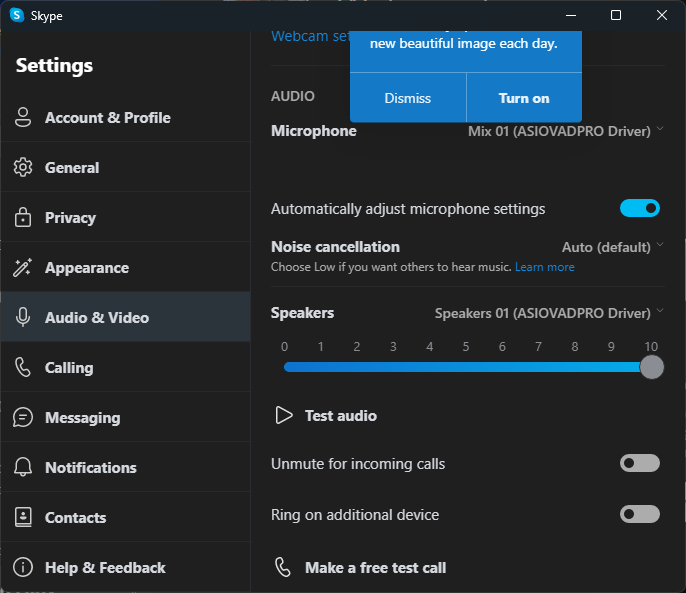
Task: Click the Messaging chat bubble icon
Action: pyautogui.click(x=23, y=417)
